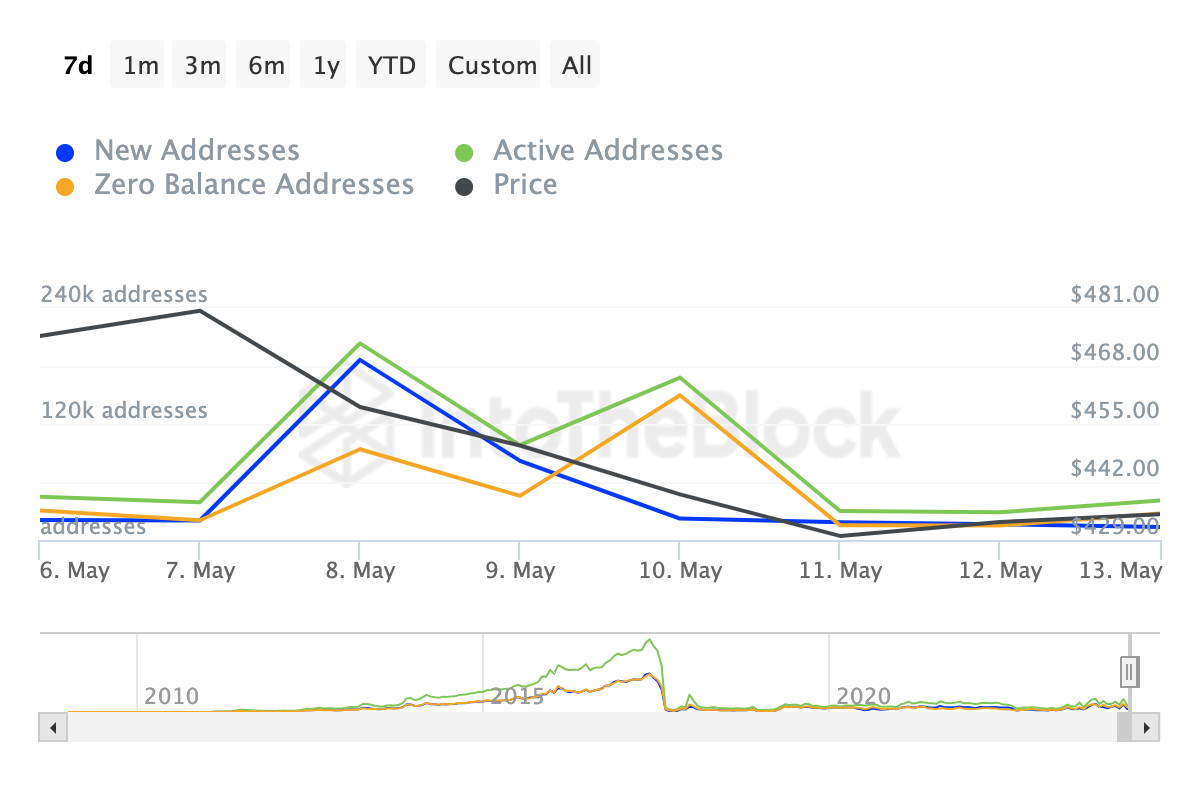Choose the 3m range button
This screenshot has height=800, width=1200.
tap(203, 66)
